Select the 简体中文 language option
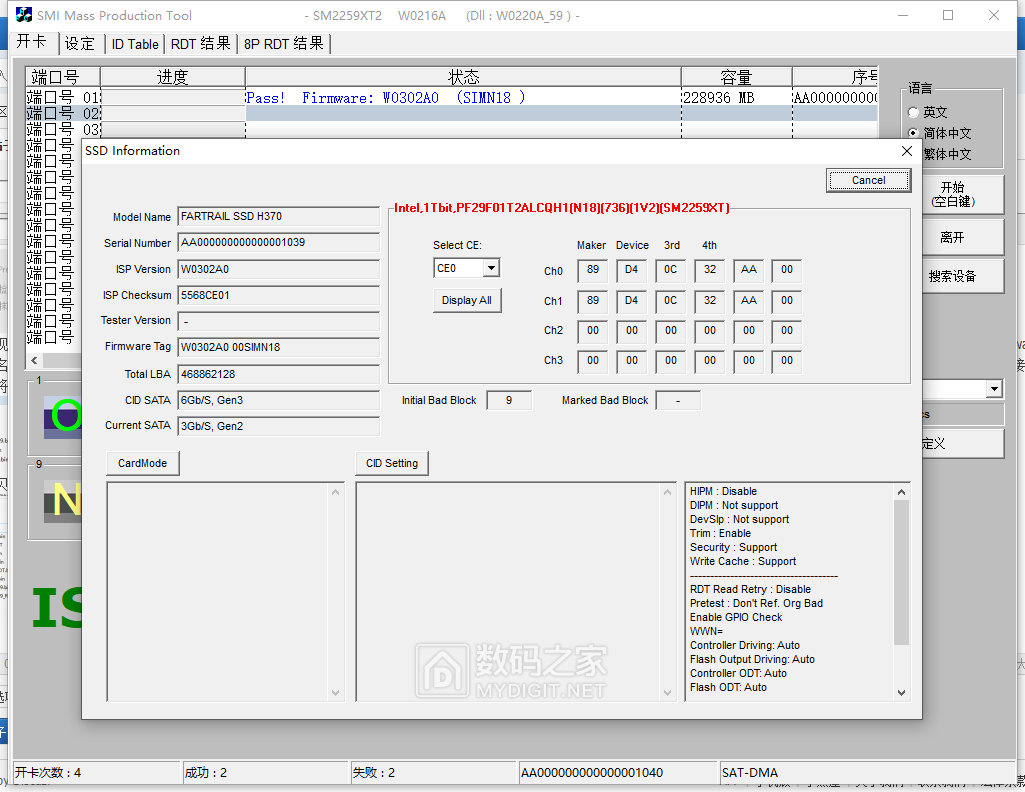Image resolution: width=1025 pixels, height=792 pixels. pos(914,133)
